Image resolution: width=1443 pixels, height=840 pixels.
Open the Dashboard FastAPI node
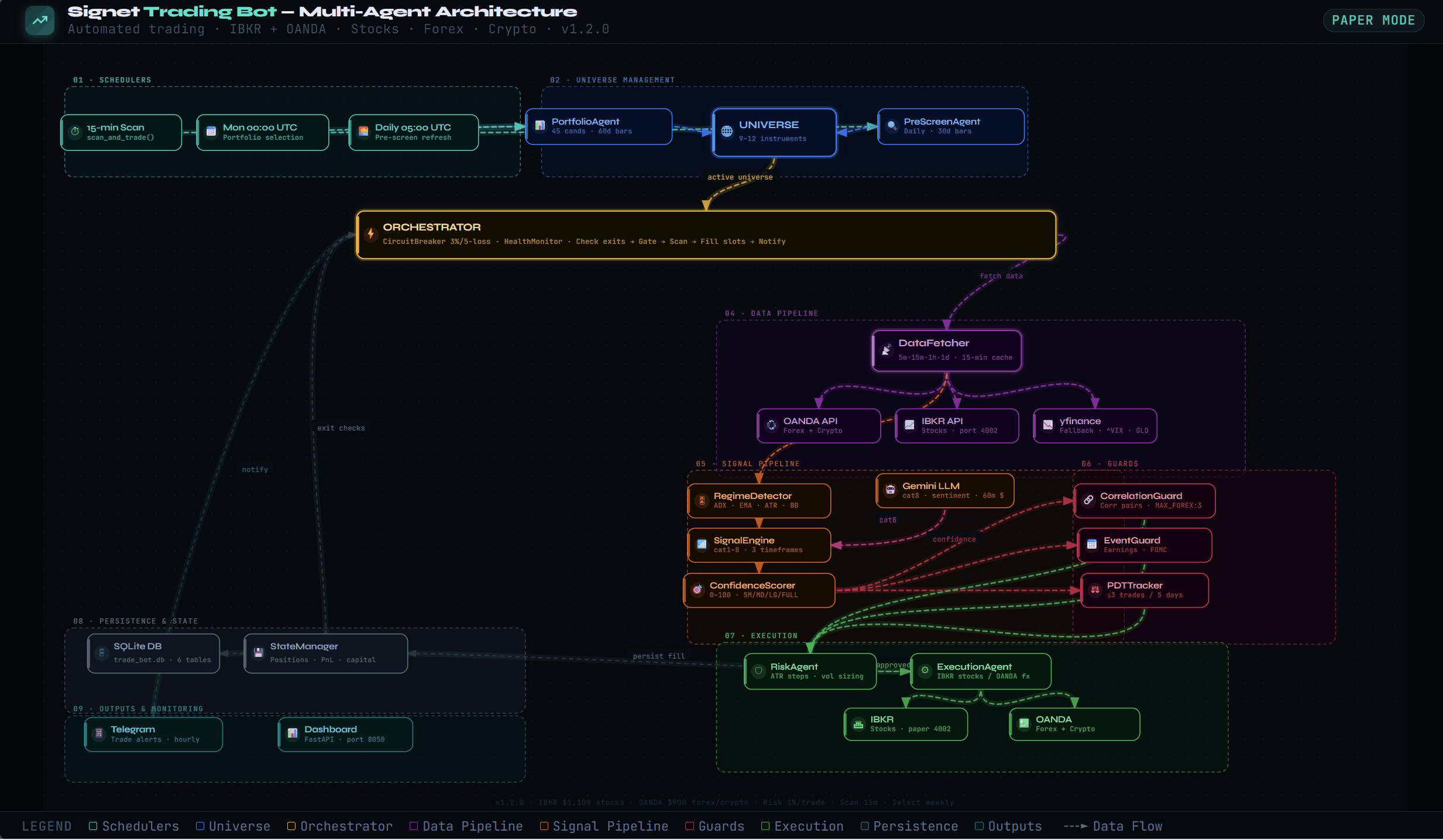345,734
